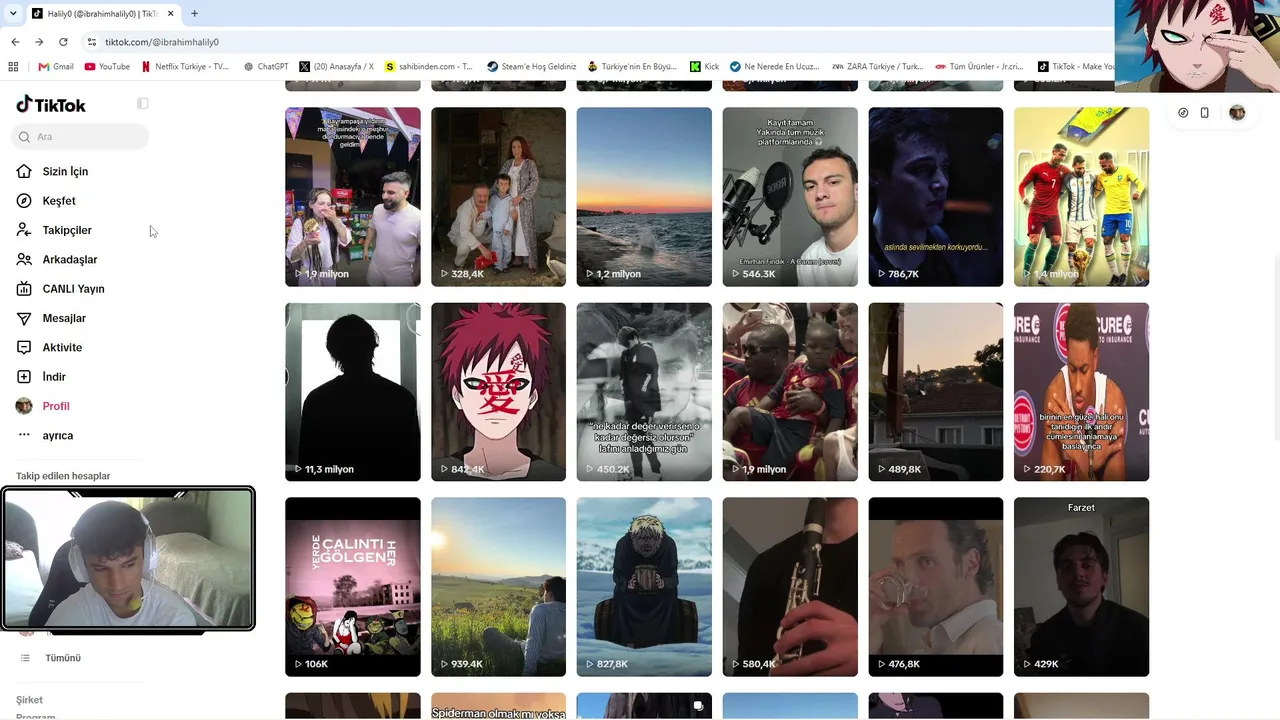Screen dimensions: 1280x720
Task: Select İndir in the sidebar
Action: 54,377
